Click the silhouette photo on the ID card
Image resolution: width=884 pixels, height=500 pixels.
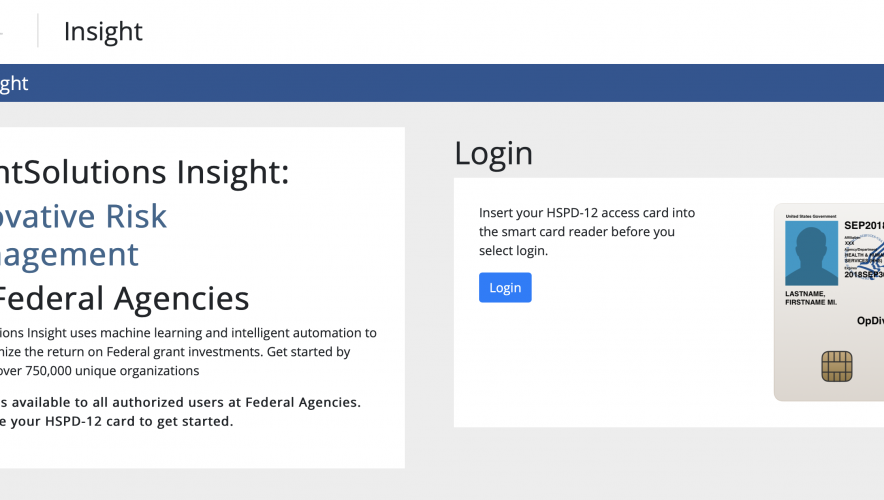(x=811, y=253)
